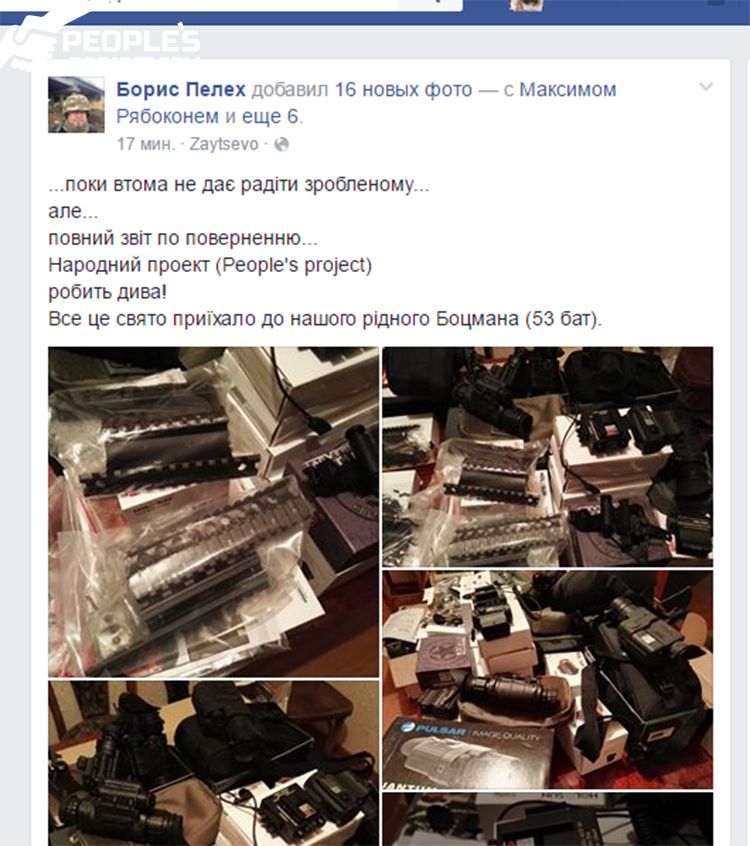Viewport: 750px width, 846px height.
Task: Open top-right photo of night vision devices
Action: 548,456
